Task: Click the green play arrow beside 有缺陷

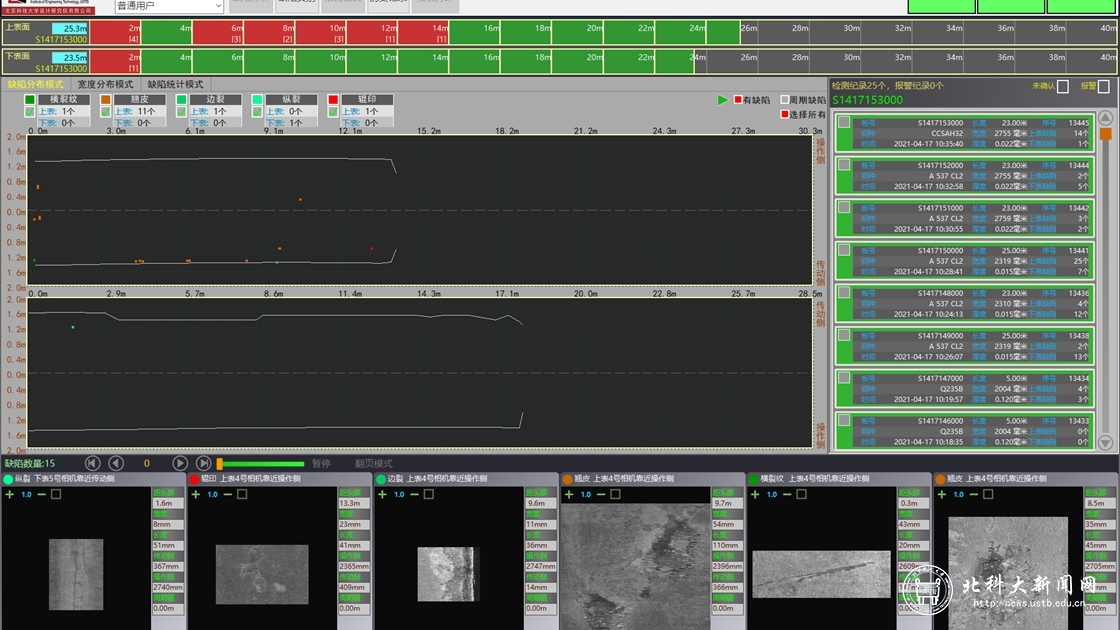Action: coord(722,100)
